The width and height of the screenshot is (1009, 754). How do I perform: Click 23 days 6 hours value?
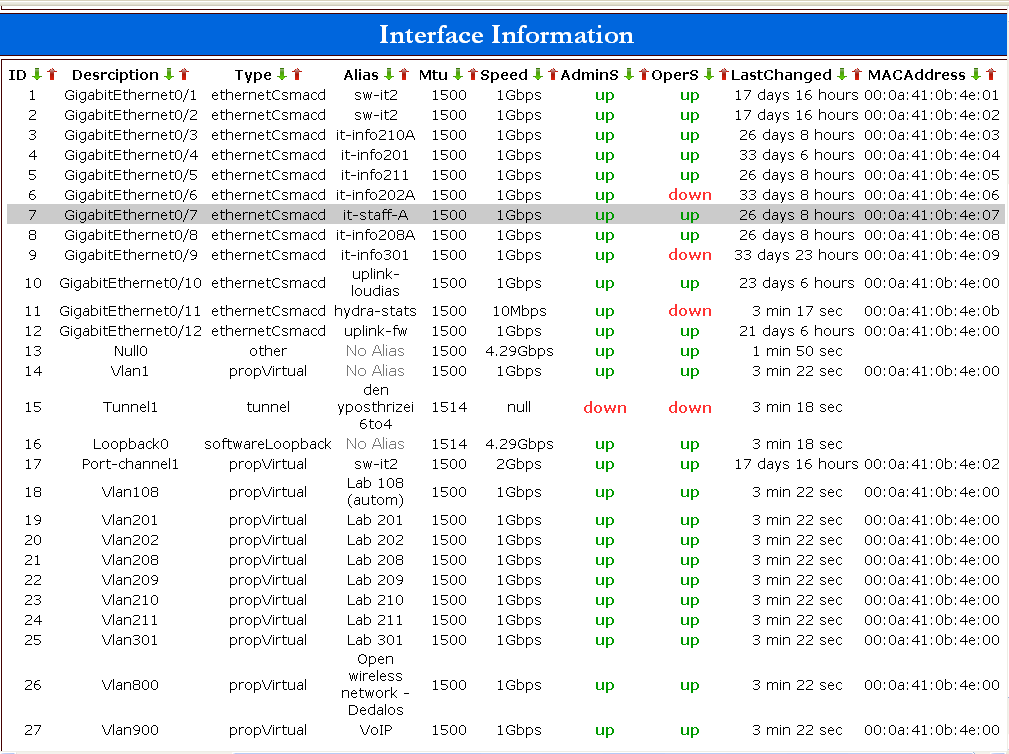[797, 282]
